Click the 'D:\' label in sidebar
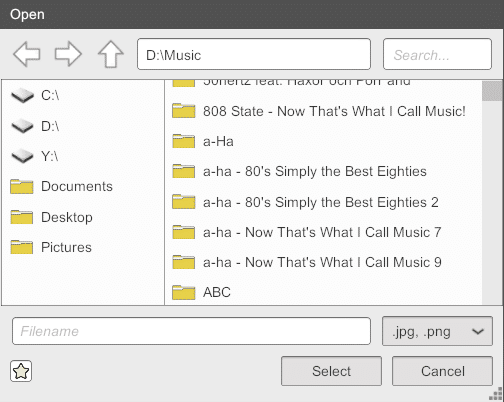The width and height of the screenshot is (504, 402). 50,126
